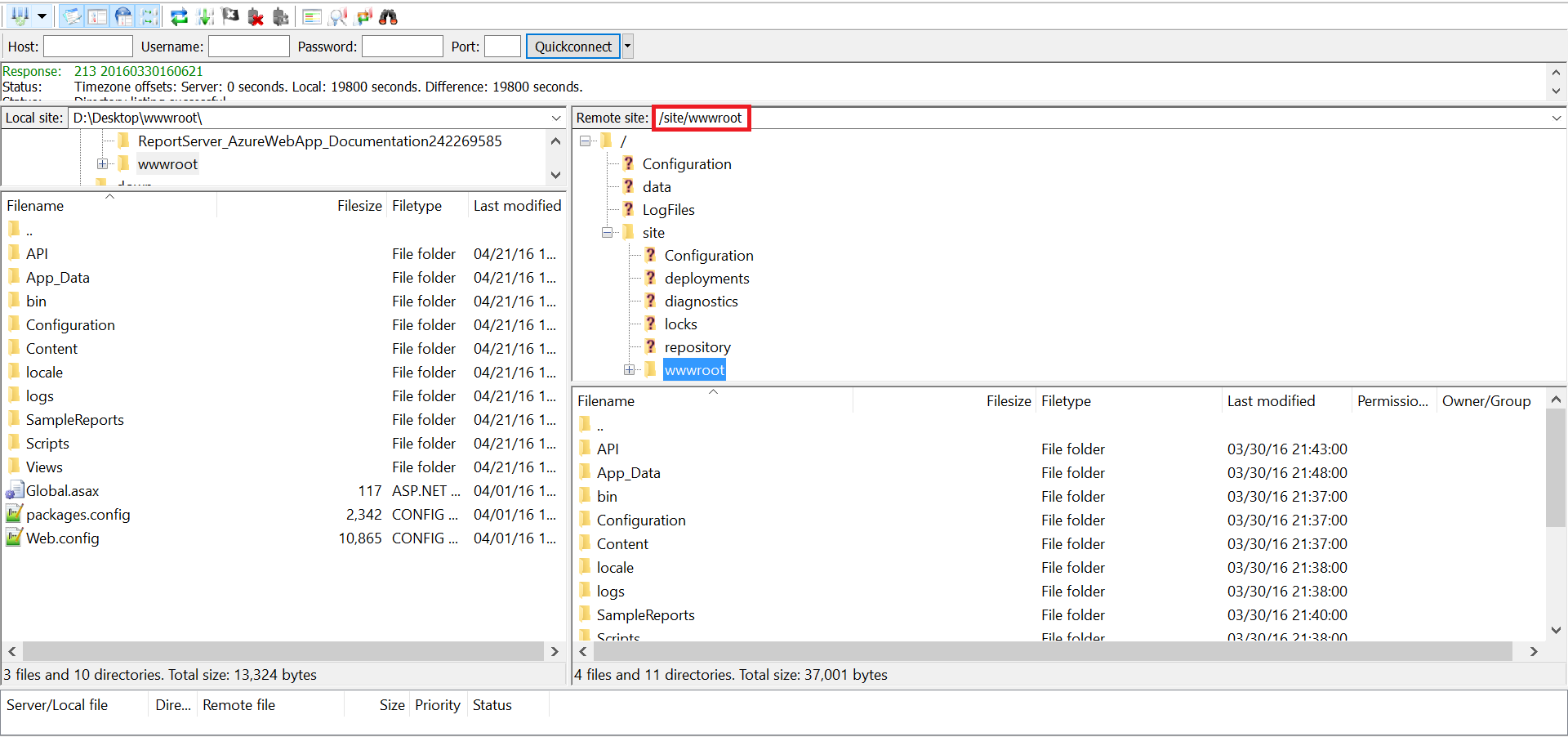Select the remote locks tree folder
The height and width of the screenshot is (737, 1568).
[x=680, y=324]
